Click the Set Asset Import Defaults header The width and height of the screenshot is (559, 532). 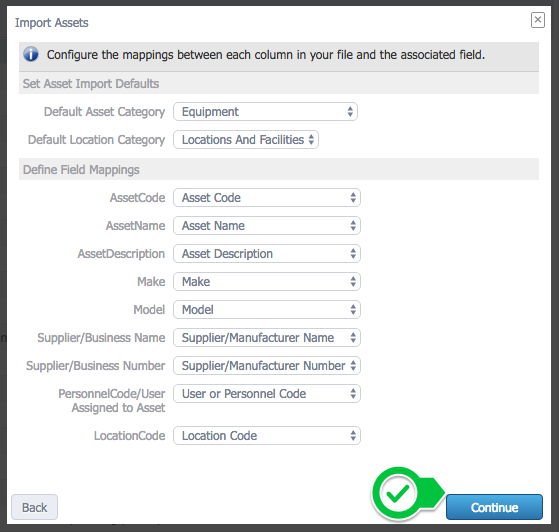[x=91, y=84]
